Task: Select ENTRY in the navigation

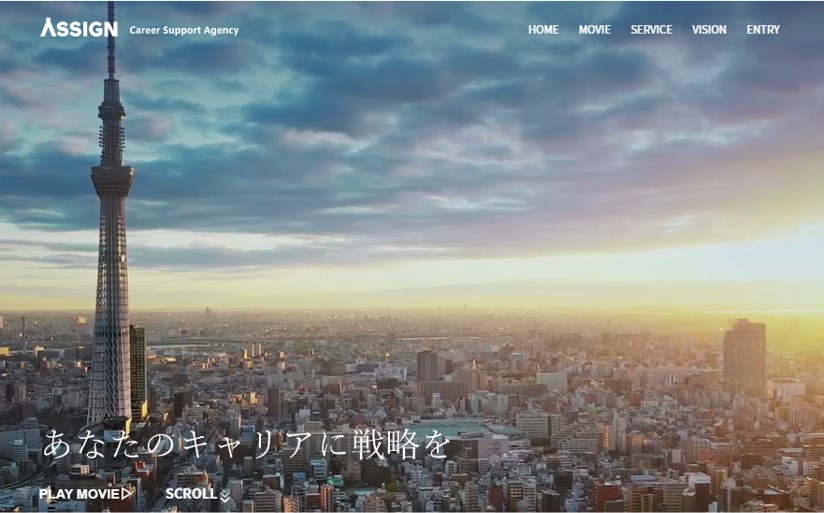Action: coord(763,30)
